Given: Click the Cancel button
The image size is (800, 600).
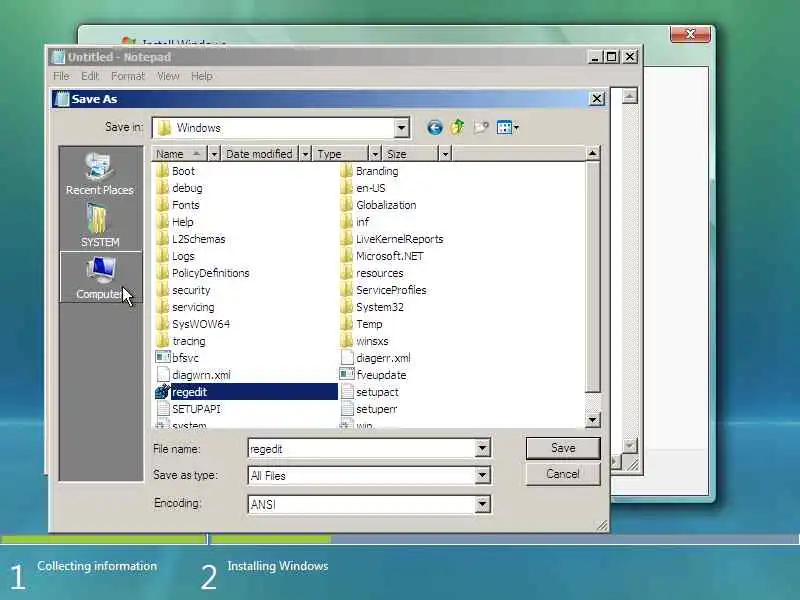Looking at the screenshot, I should 563,474.
